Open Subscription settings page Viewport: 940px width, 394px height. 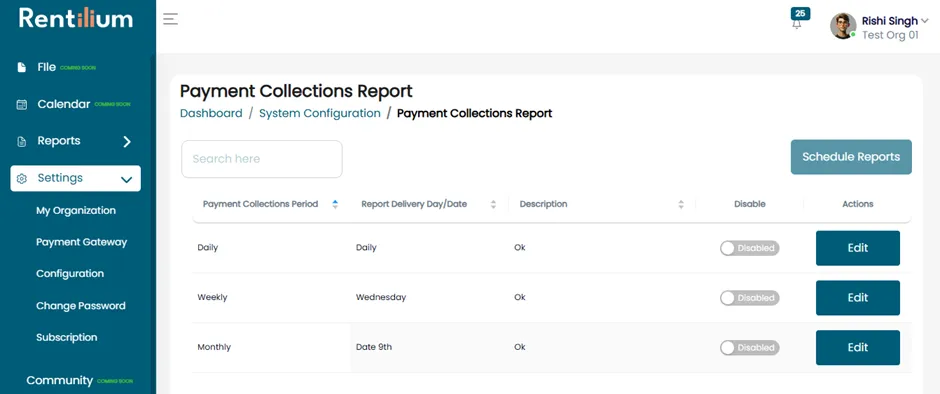(x=67, y=338)
